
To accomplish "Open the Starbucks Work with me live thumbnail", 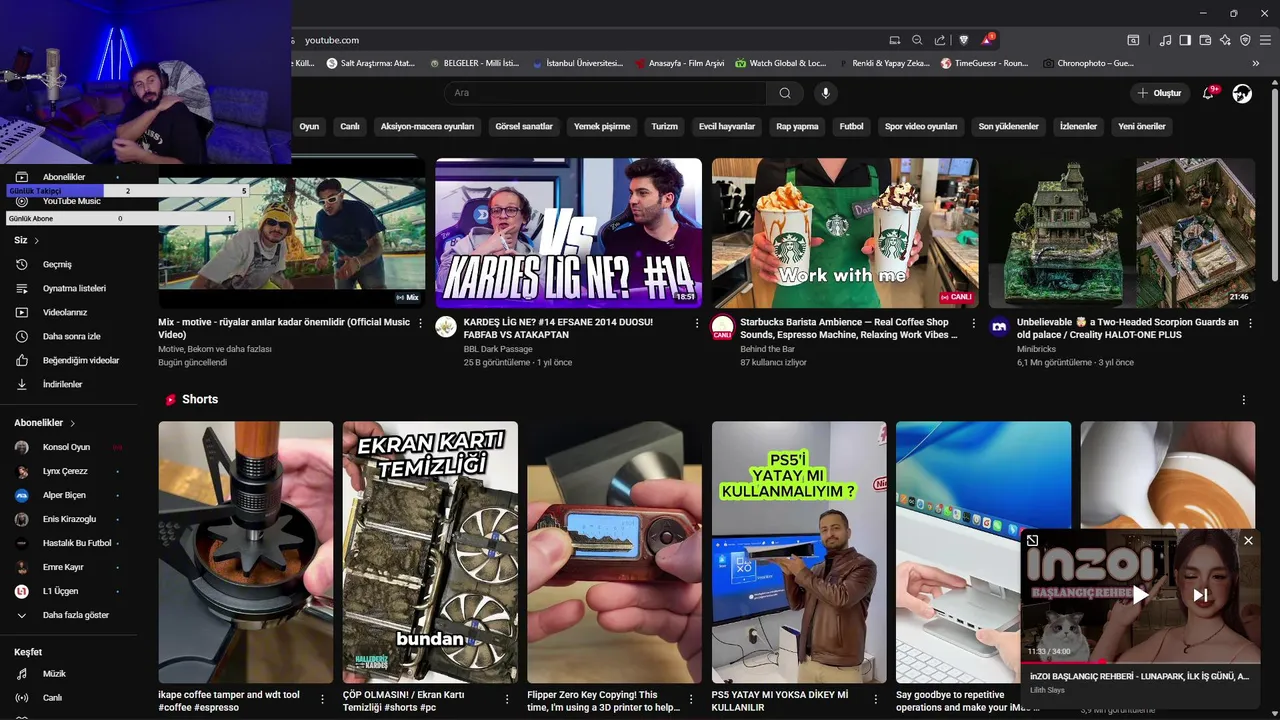I will click(845, 233).
